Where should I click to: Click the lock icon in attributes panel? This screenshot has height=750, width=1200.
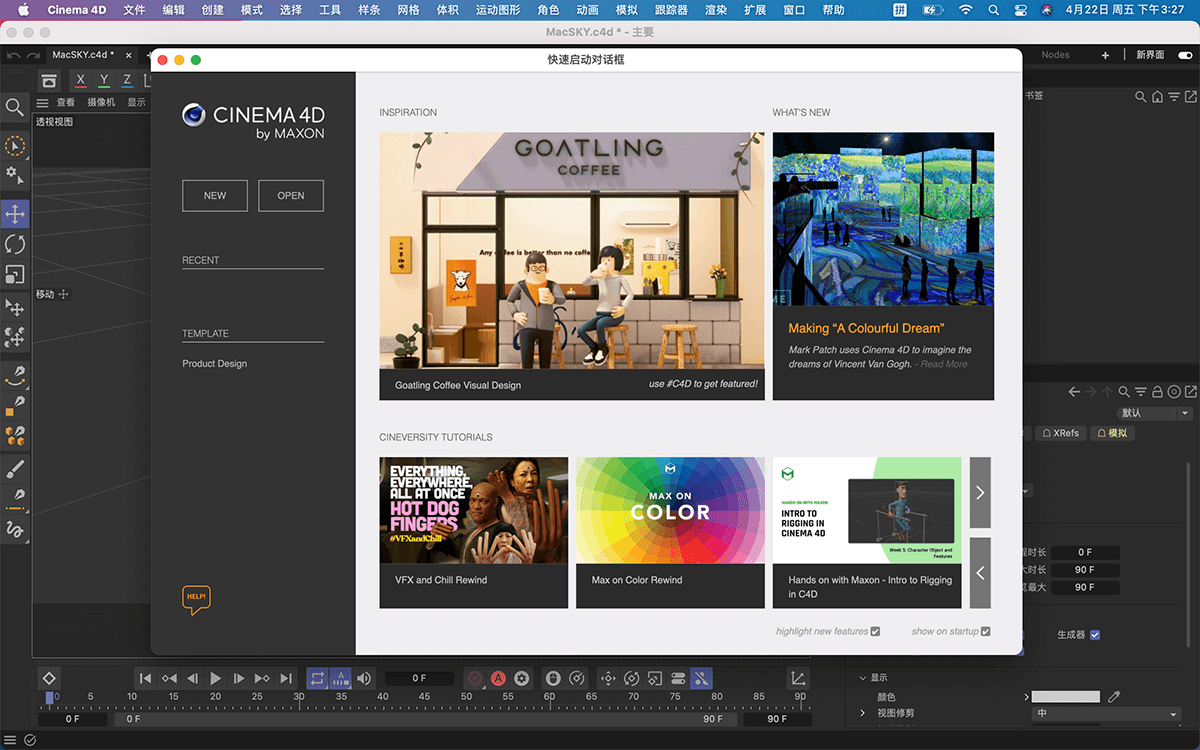pos(1157,392)
